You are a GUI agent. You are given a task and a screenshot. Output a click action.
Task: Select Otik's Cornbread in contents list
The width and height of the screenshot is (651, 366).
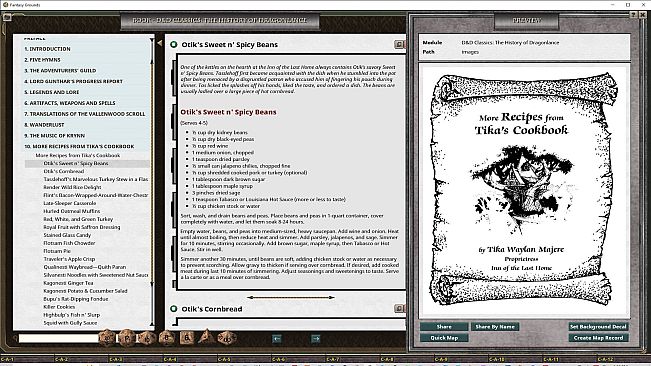[x=64, y=171]
